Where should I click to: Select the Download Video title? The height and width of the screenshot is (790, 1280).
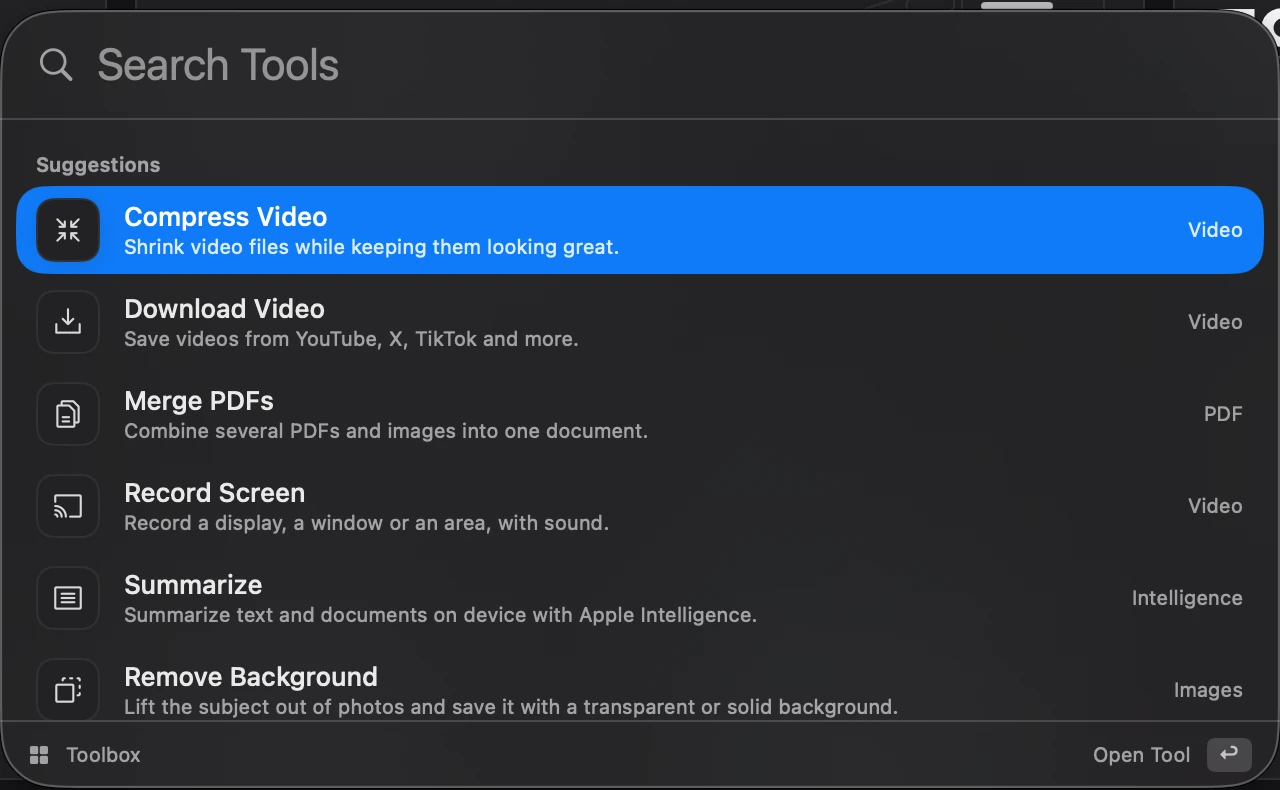pos(225,309)
